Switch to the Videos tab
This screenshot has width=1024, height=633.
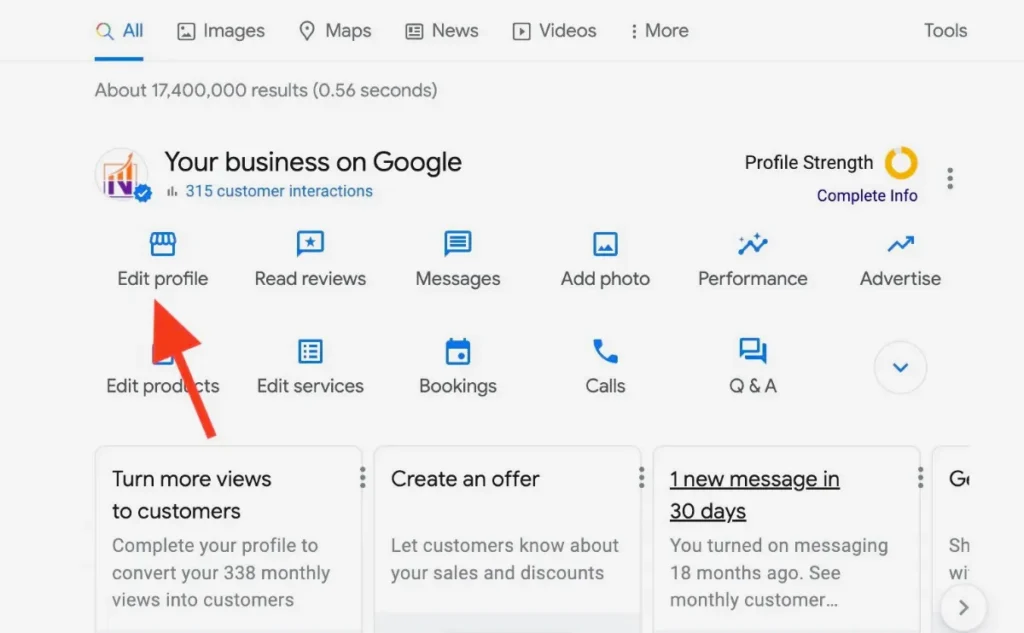click(554, 31)
